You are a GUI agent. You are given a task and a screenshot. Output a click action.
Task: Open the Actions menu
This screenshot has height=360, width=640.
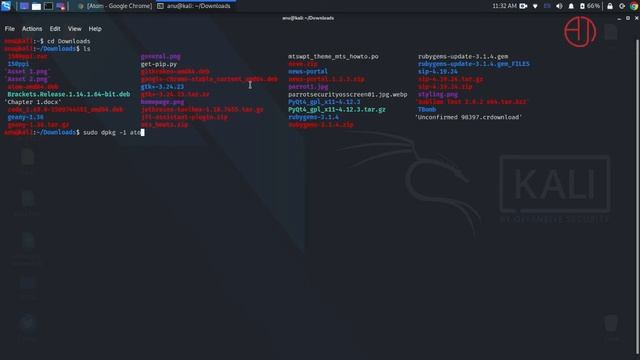pos(32,29)
